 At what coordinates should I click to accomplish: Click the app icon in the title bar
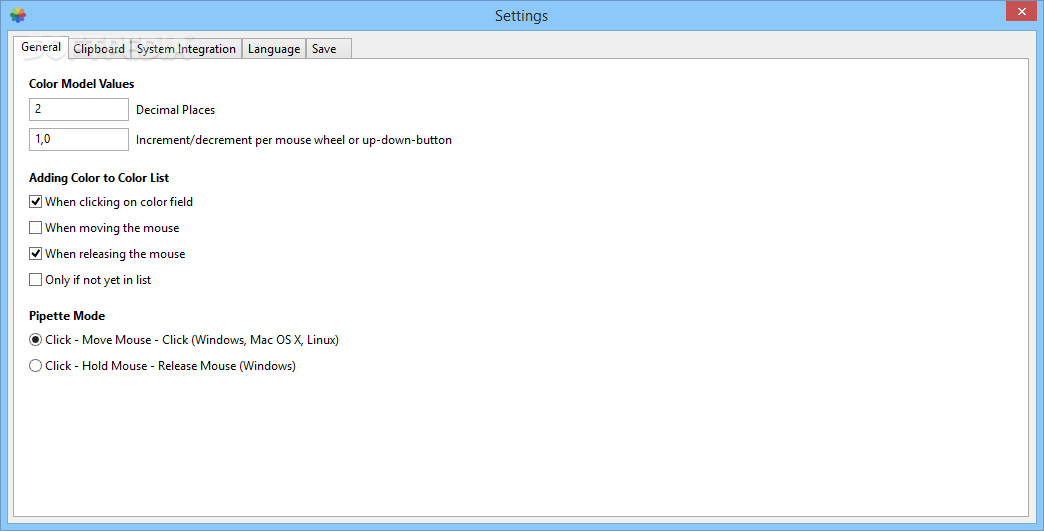click(18, 15)
